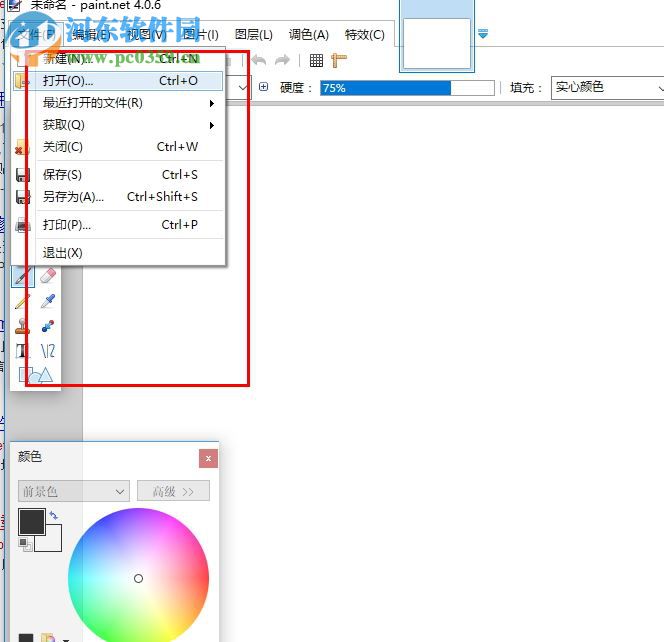Select the Shapes tool

point(36,375)
